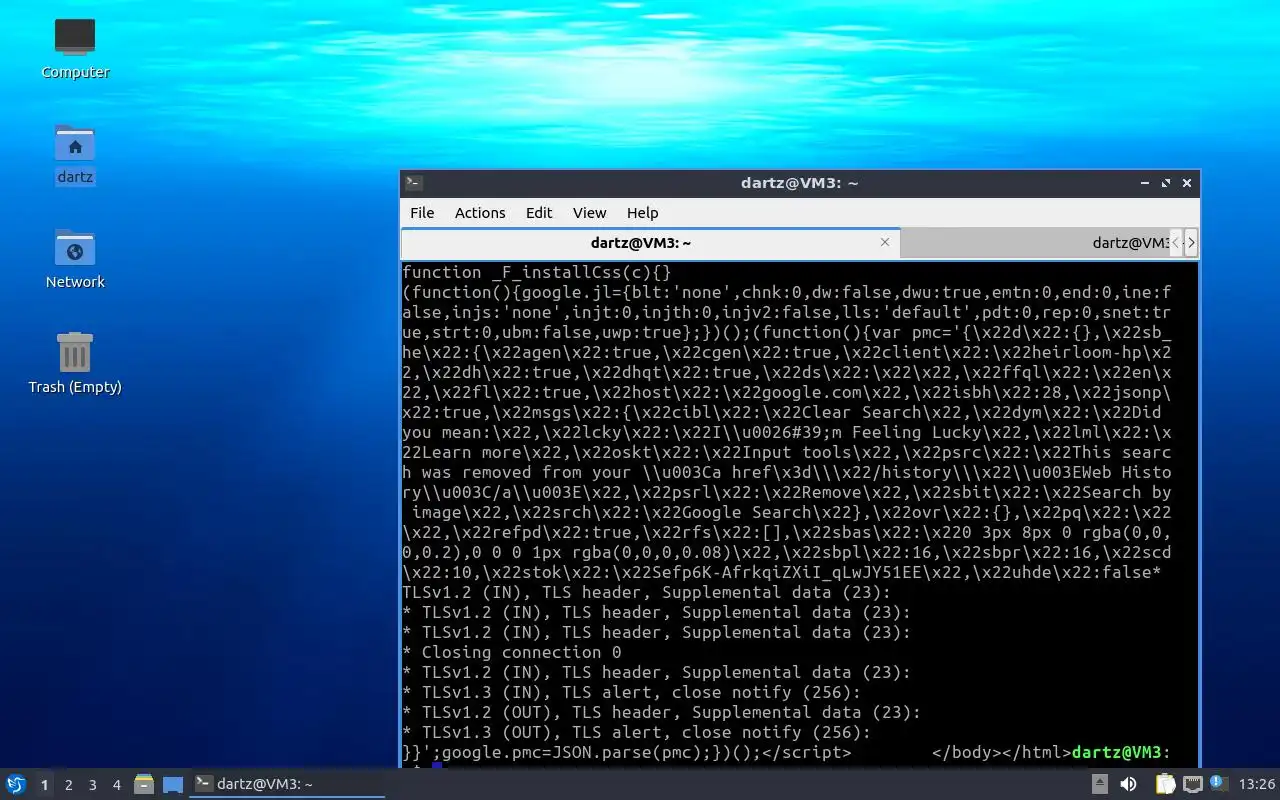Viewport: 1280px width, 800px height.
Task: Close the first terminal tab
Action: click(885, 242)
